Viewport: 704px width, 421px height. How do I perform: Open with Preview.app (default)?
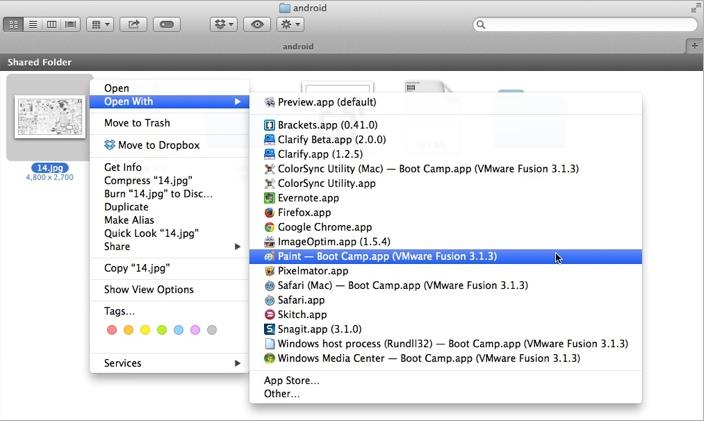[445, 102]
